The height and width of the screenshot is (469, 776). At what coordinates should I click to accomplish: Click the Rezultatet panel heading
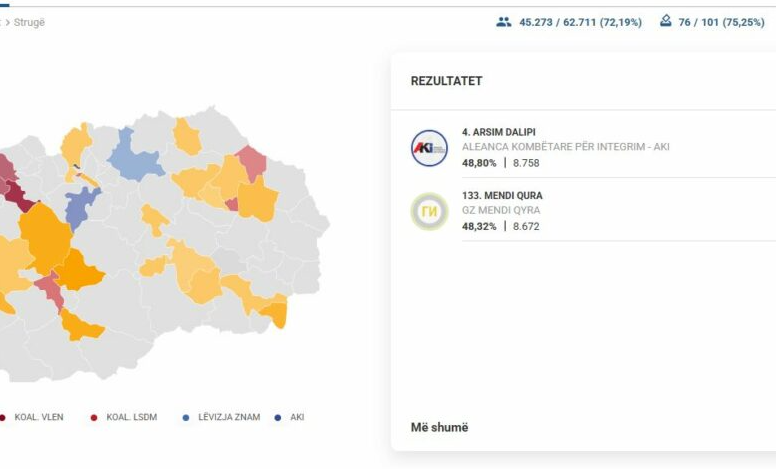(x=446, y=81)
